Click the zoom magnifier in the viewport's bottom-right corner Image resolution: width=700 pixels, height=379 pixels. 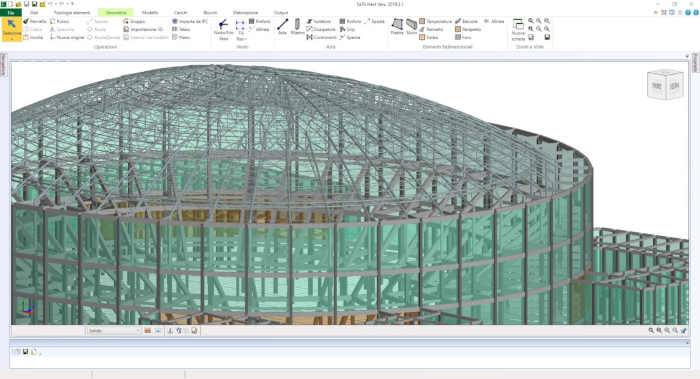651,331
